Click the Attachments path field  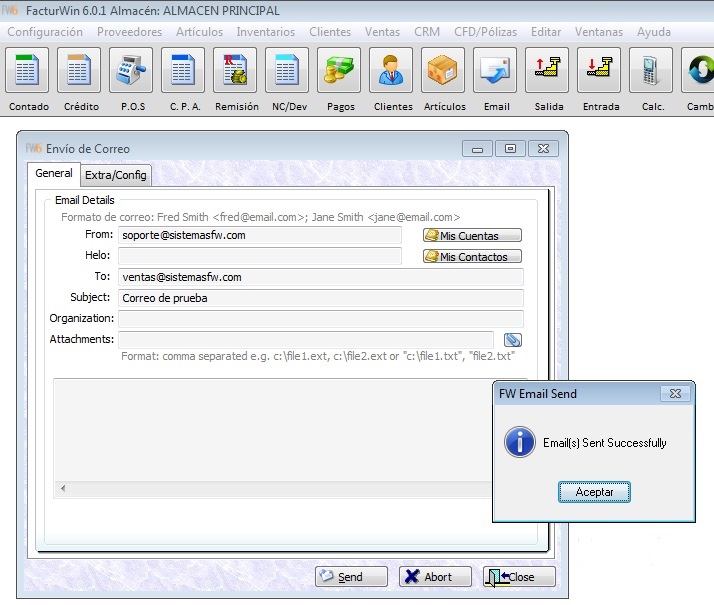[306, 340]
